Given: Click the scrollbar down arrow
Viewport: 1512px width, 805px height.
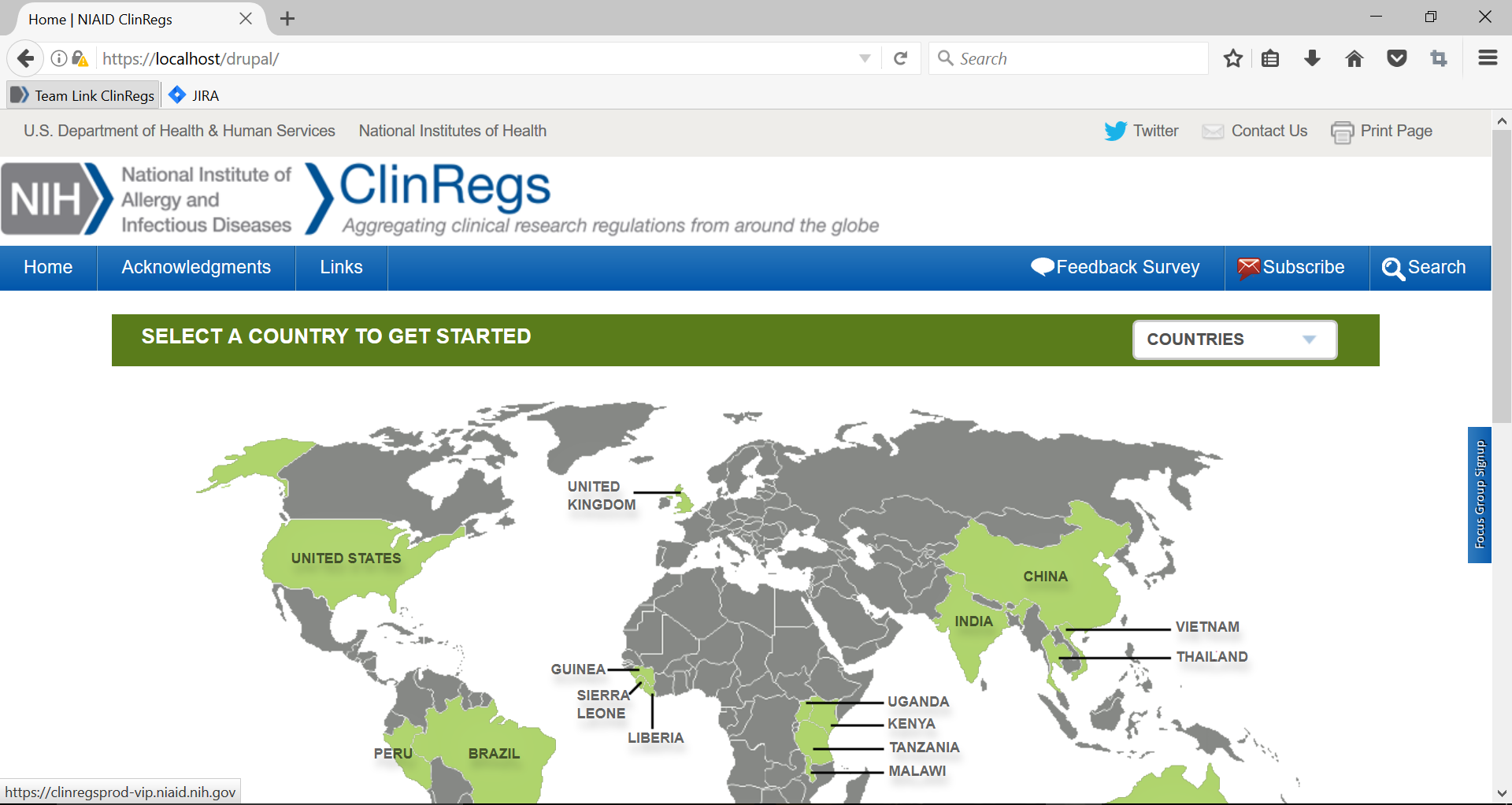Looking at the screenshot, I should (x=1502, y=793).
